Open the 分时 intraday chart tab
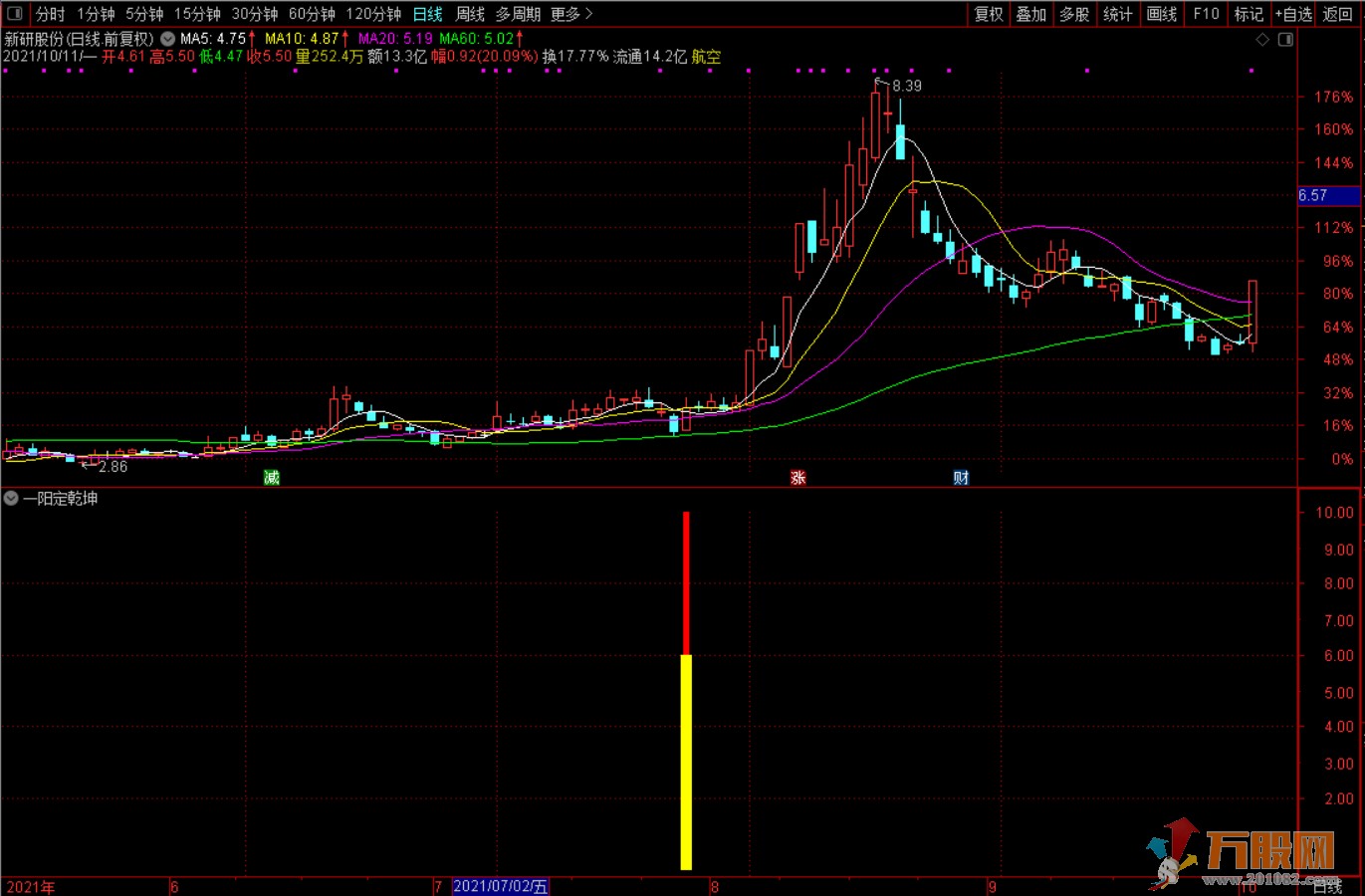 [50, 14]
